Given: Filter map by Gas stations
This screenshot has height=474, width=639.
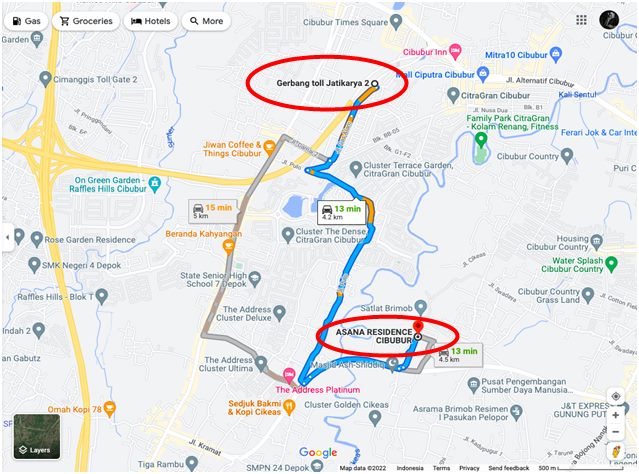Looking at the screenshot, I should [26, 21].
